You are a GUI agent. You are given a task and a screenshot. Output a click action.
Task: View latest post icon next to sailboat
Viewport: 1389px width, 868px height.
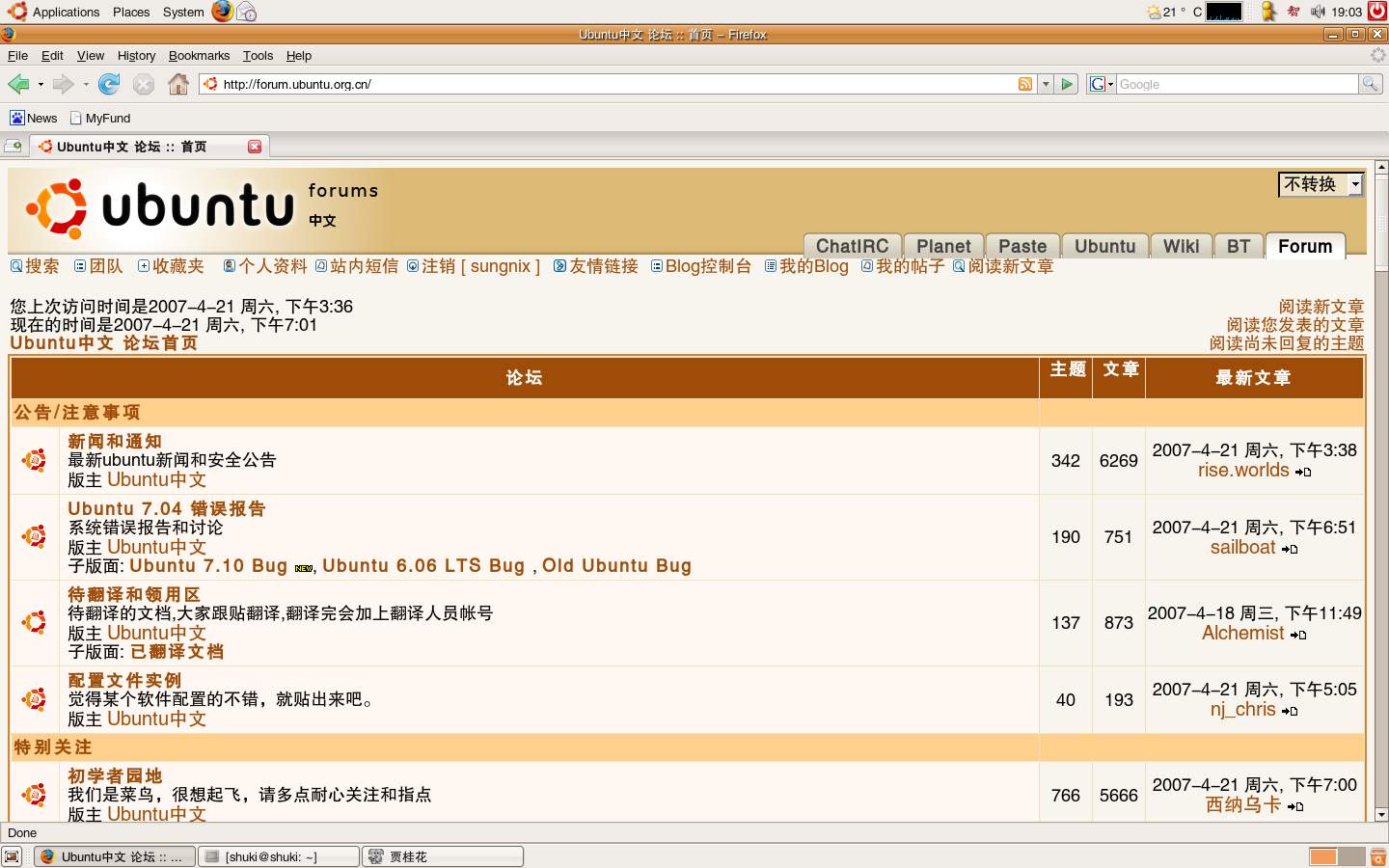(x=1290, y=549)
